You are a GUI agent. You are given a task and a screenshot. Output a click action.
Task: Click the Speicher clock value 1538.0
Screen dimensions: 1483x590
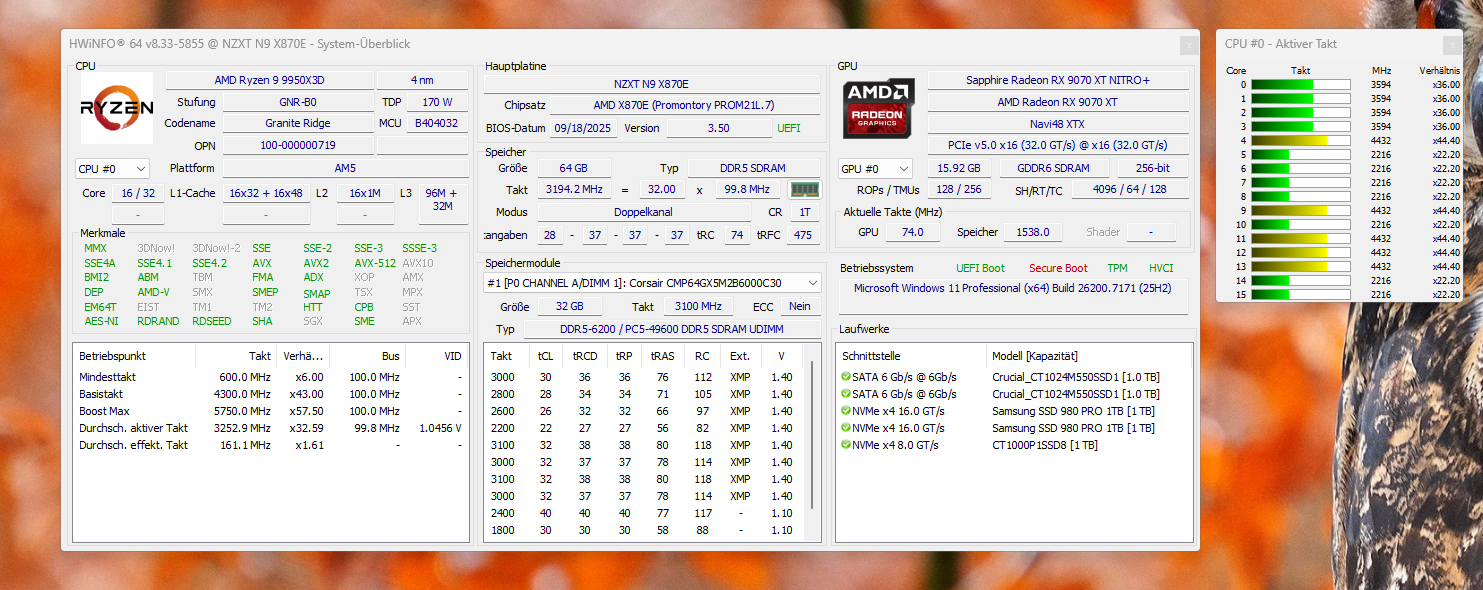tap(1031, 232)
